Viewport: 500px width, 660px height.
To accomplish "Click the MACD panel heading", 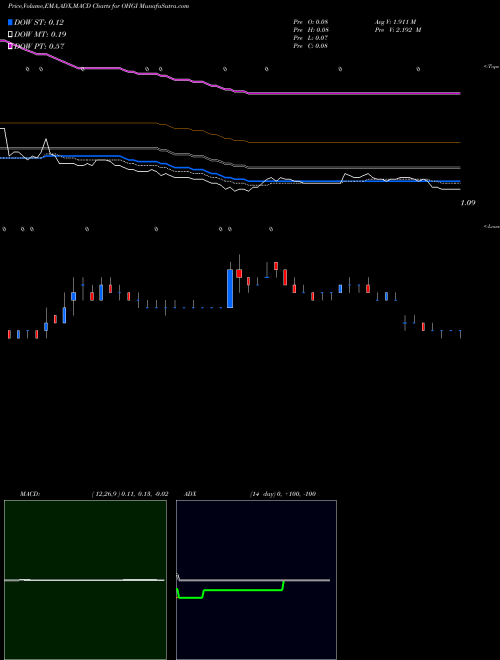I will pyautogui.click(x=30, y=494).
